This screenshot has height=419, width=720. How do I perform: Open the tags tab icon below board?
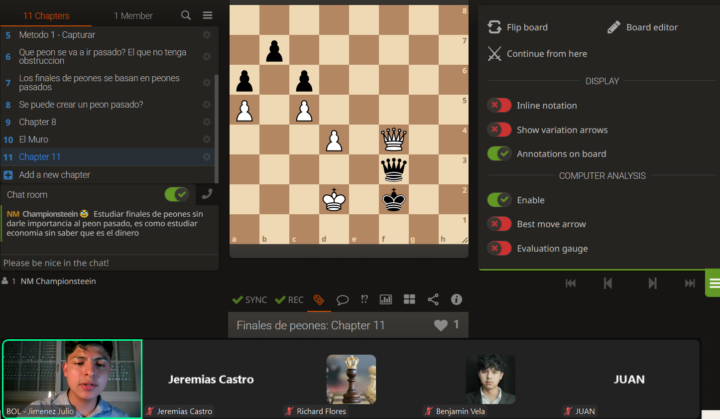[x=319, y=300]
